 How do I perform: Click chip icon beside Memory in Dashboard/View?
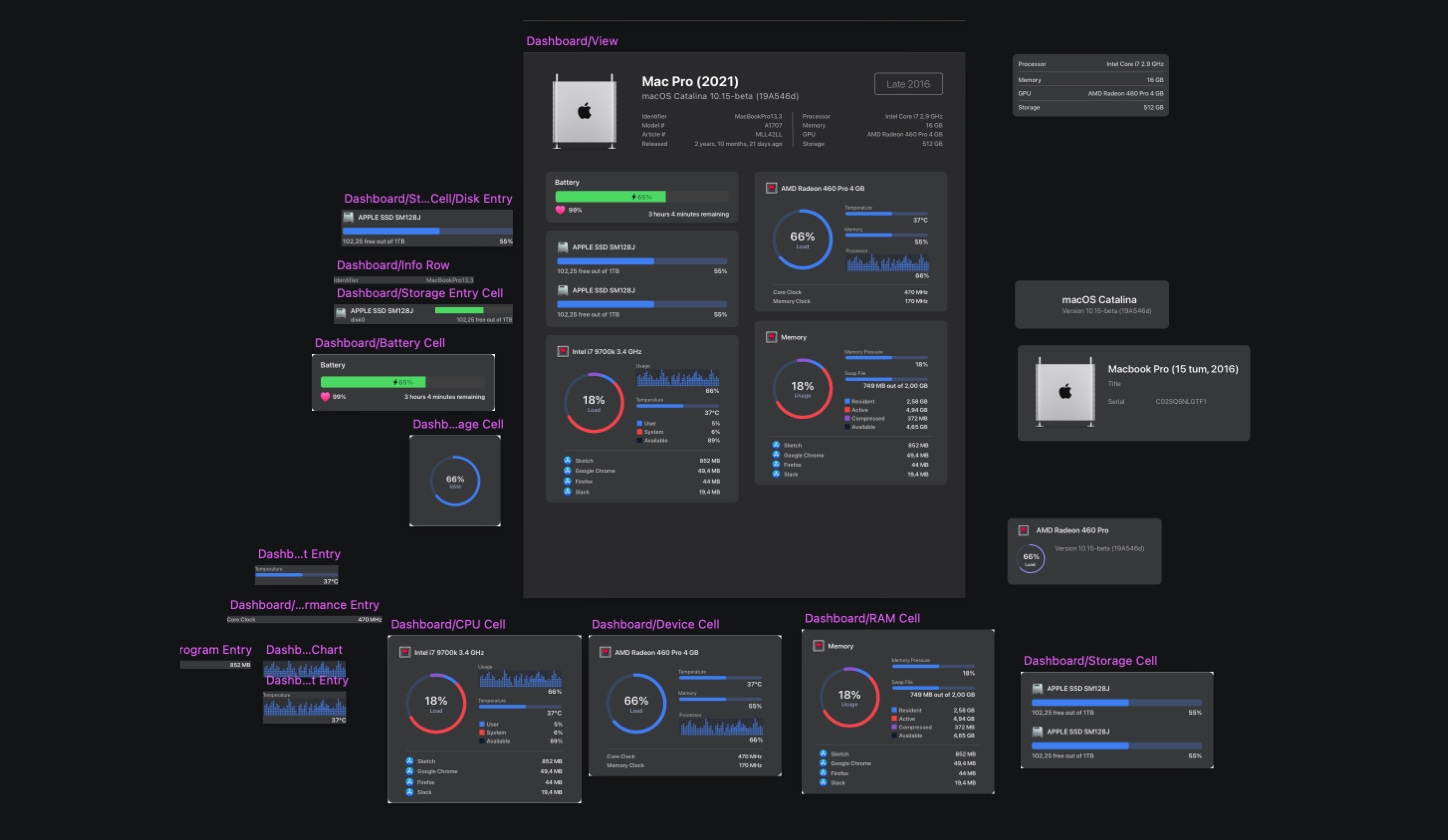point(772,337)
